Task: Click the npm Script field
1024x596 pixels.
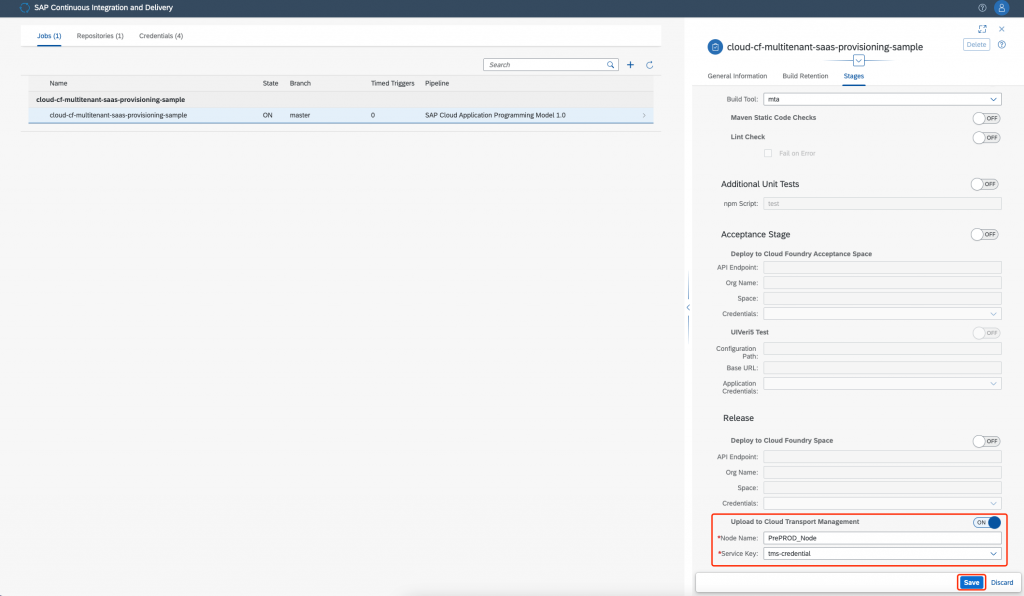Action: [882, 204]
